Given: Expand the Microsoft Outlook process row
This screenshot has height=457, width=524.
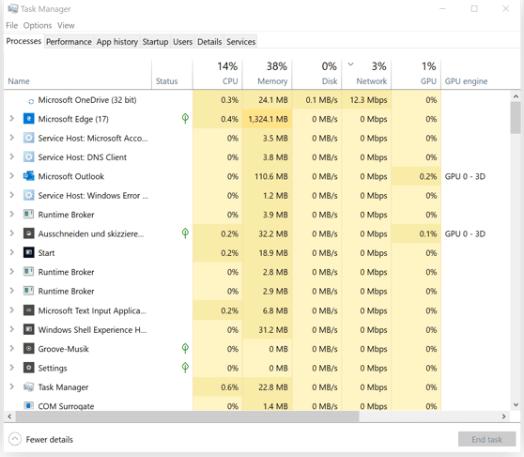Looking at the screenshot, I should coord(12,176).
